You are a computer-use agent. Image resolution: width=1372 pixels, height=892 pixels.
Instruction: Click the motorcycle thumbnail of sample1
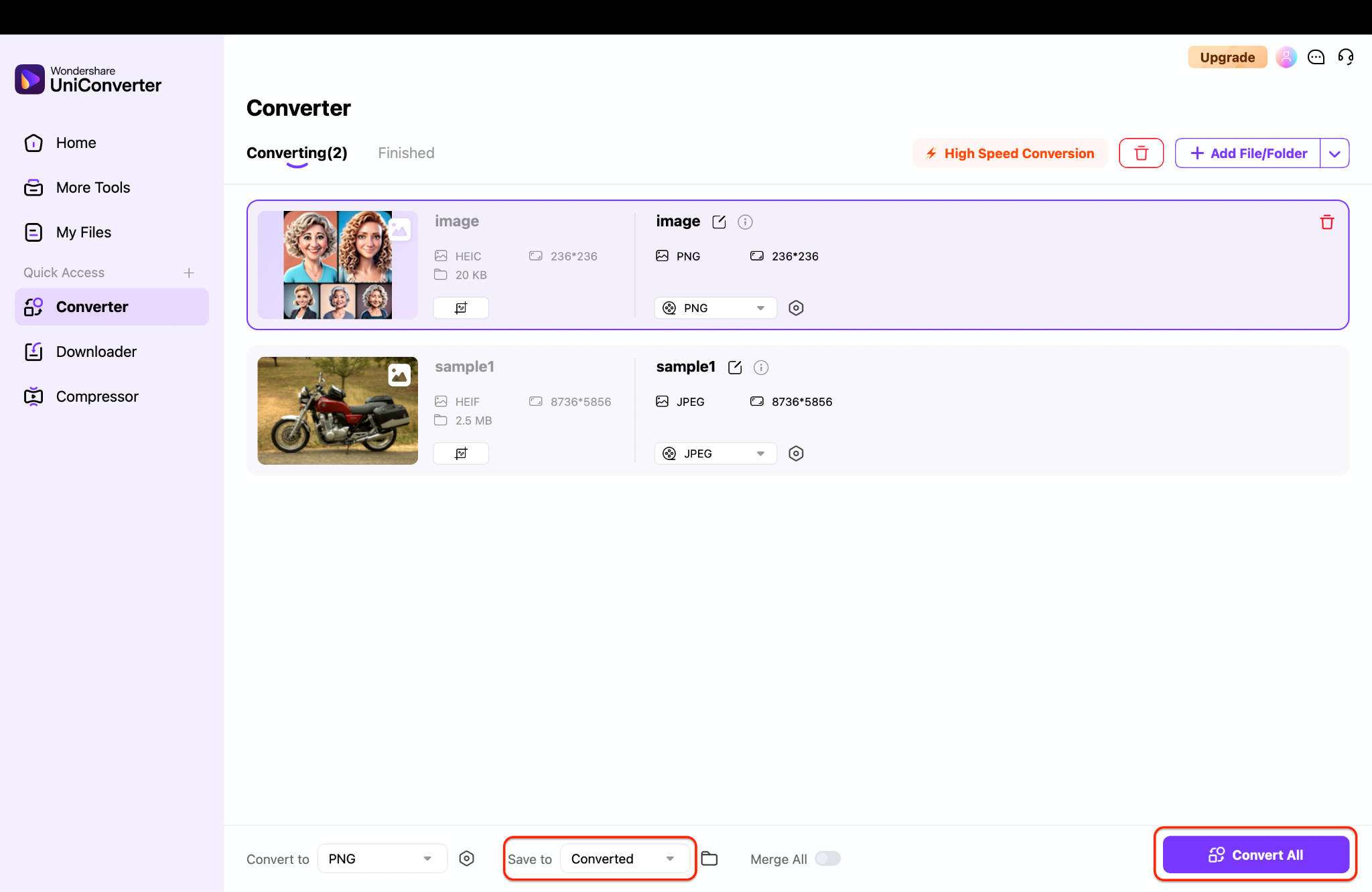337,411
